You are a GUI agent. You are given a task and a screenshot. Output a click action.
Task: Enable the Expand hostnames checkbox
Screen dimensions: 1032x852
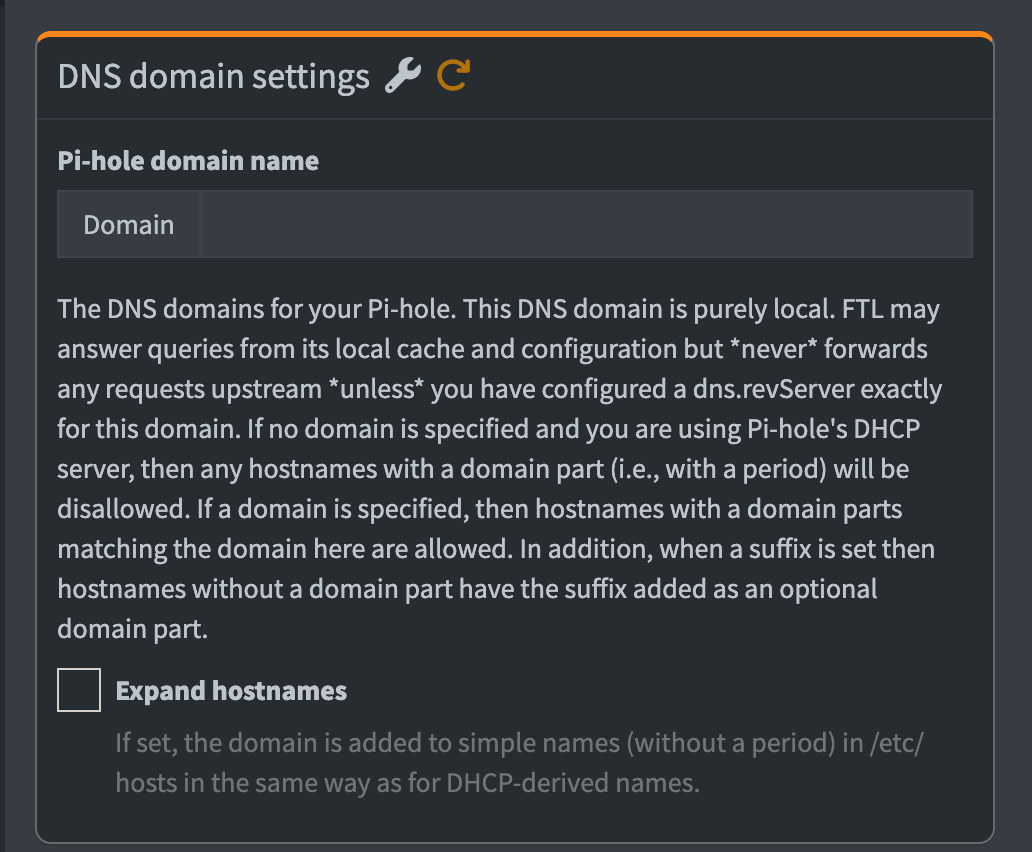[79, 691]
